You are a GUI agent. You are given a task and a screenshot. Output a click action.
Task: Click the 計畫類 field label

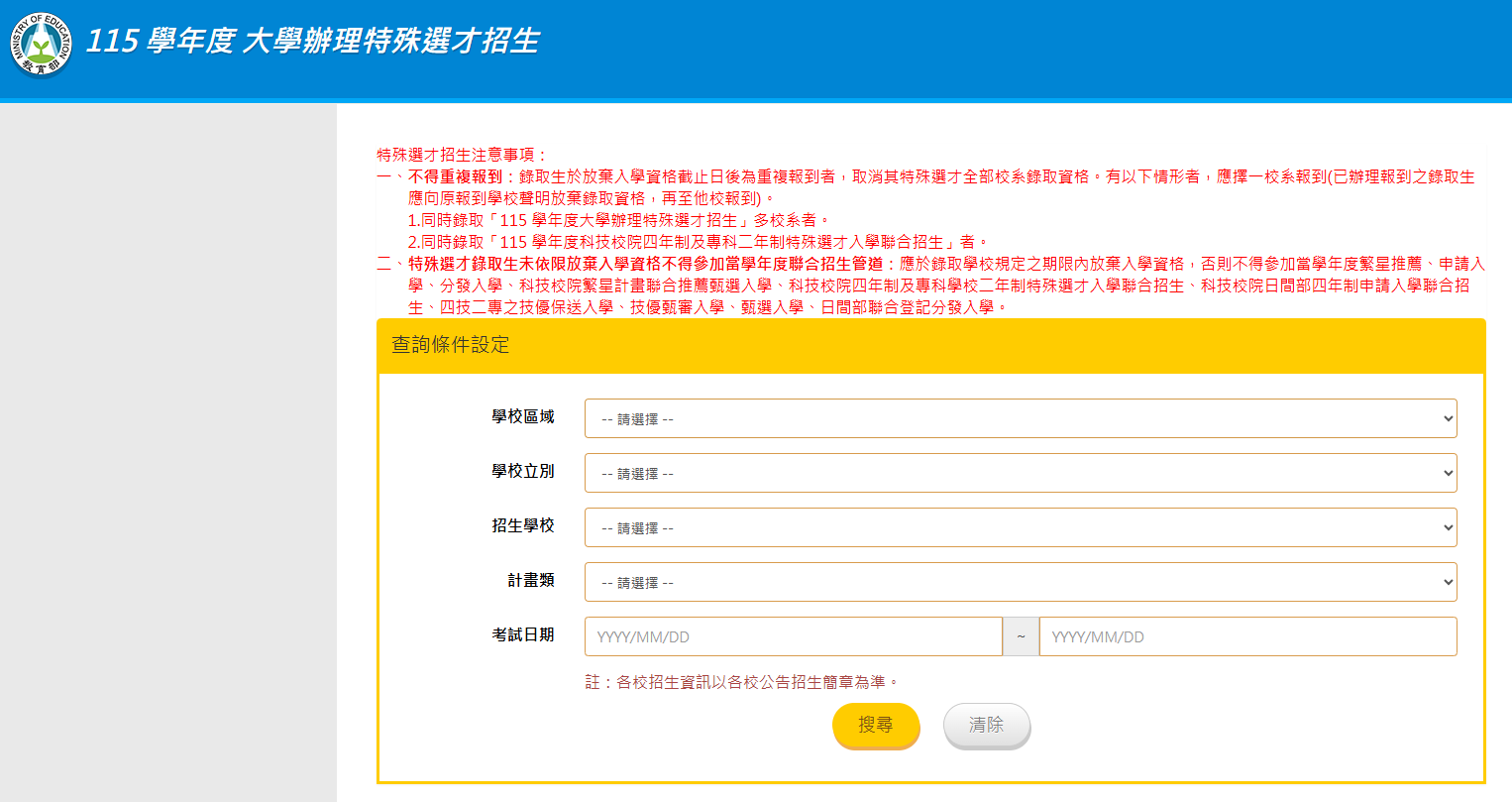pyautogui.click(x=531, y=581)
